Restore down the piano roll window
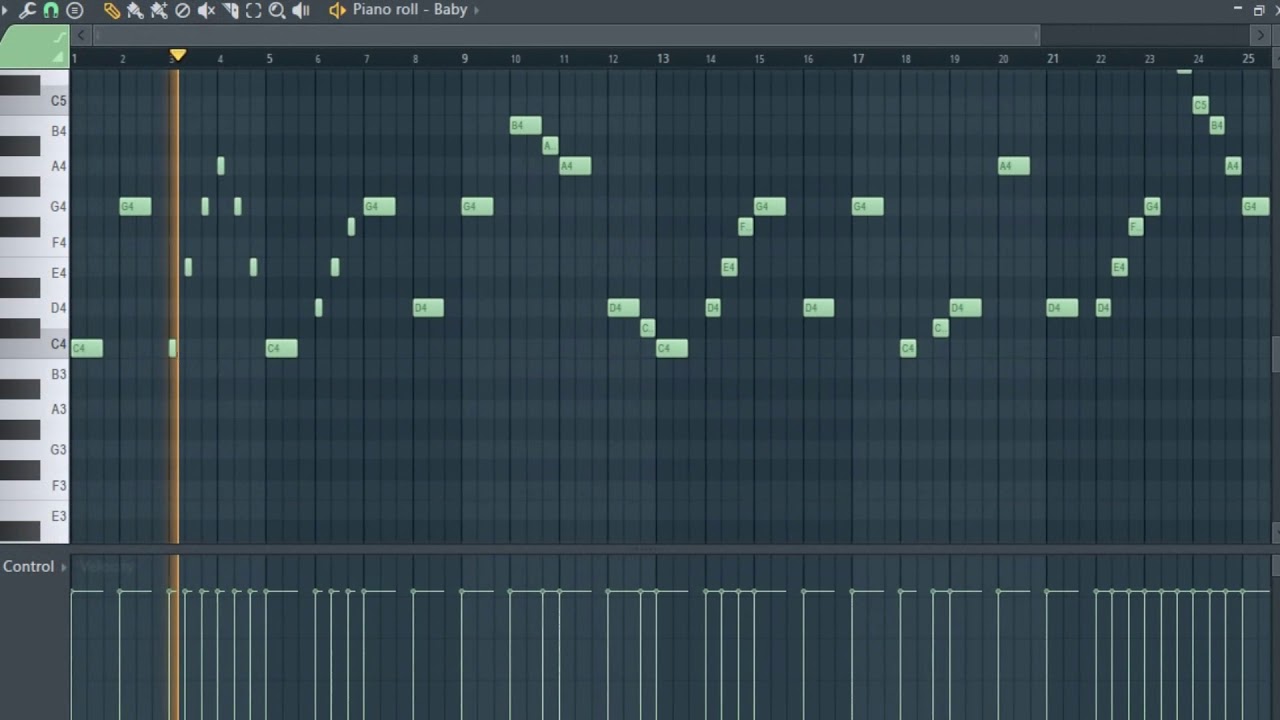 click(x=1259, y=10)
